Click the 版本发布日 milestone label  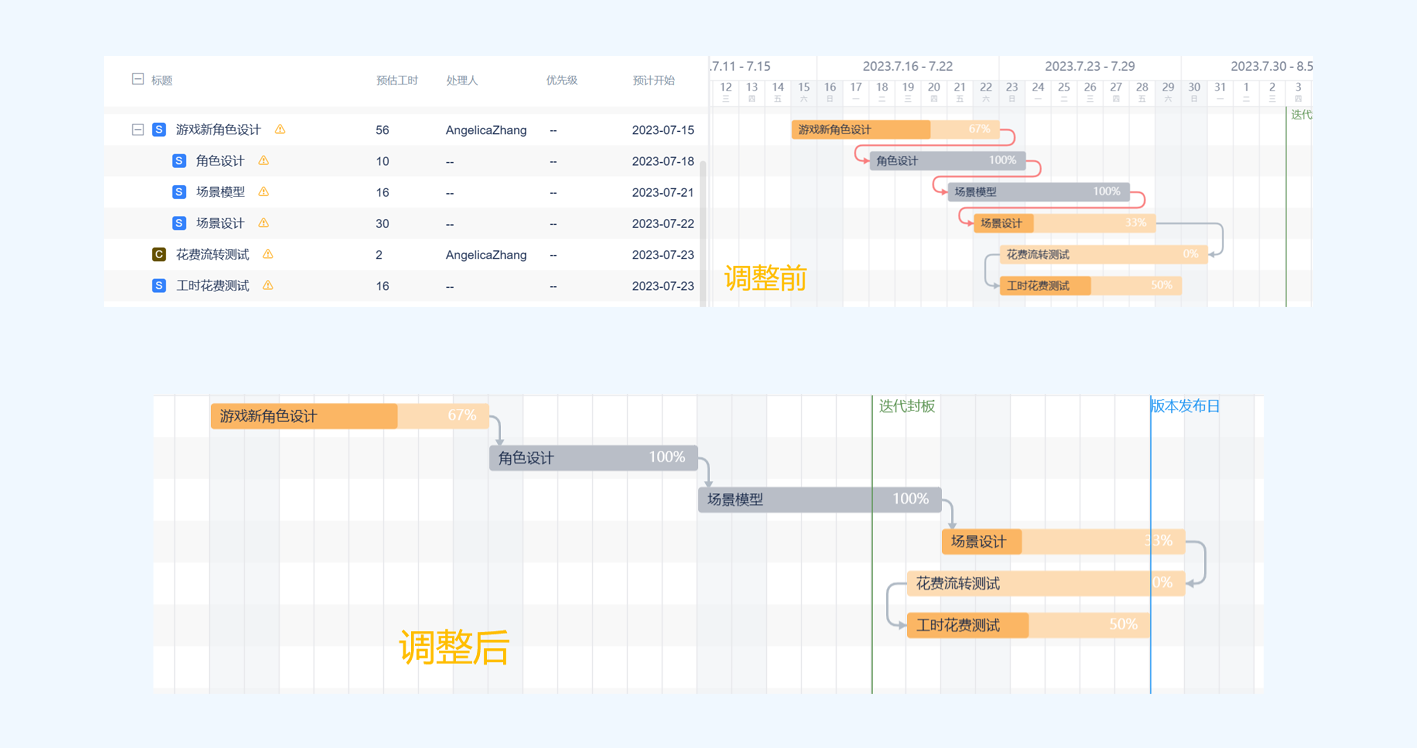click(1185, 406)
